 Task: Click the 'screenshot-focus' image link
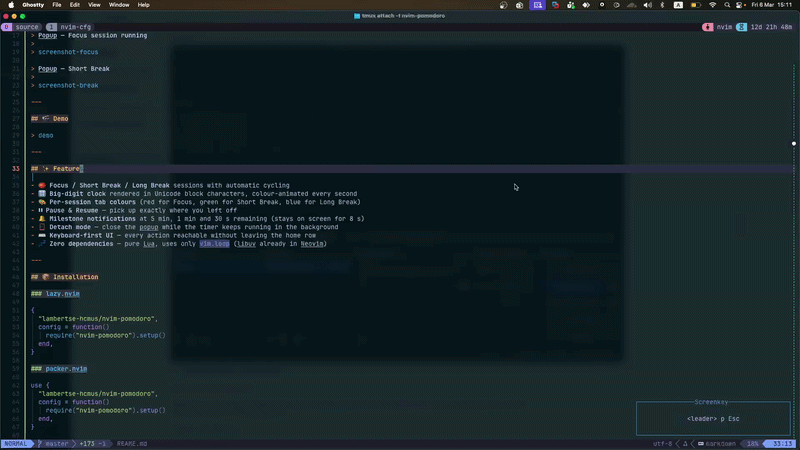(68, 52)
